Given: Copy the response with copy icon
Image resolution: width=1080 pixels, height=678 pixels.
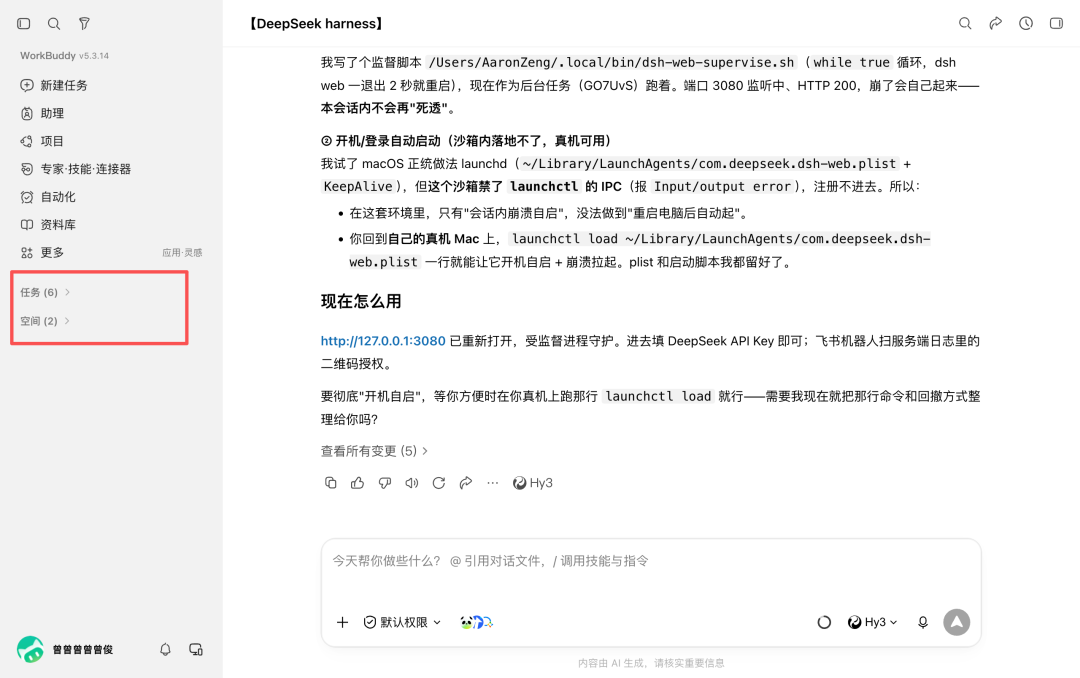Looking at the screenshot, I should click(331, 483).
